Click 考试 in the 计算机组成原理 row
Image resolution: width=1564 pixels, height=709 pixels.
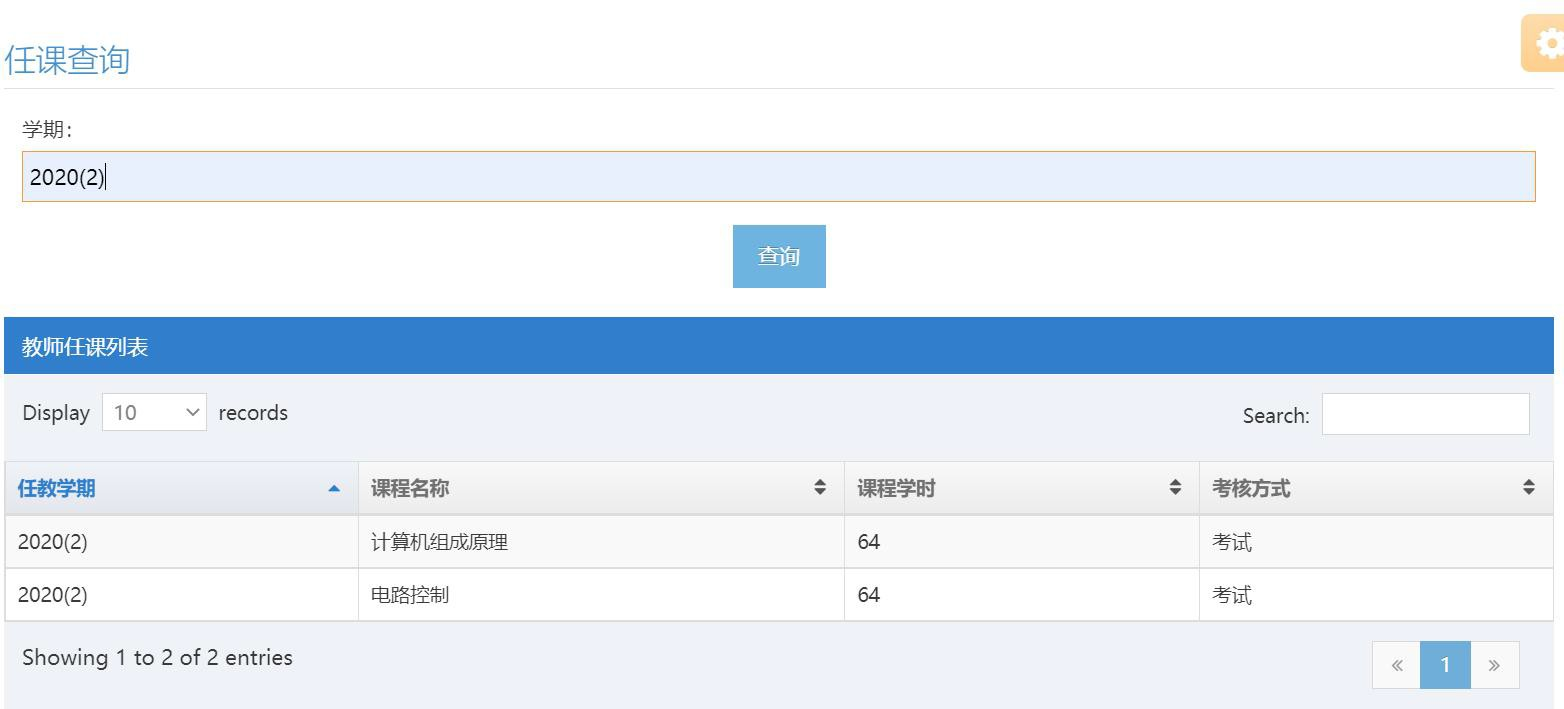pos(1232,542)
